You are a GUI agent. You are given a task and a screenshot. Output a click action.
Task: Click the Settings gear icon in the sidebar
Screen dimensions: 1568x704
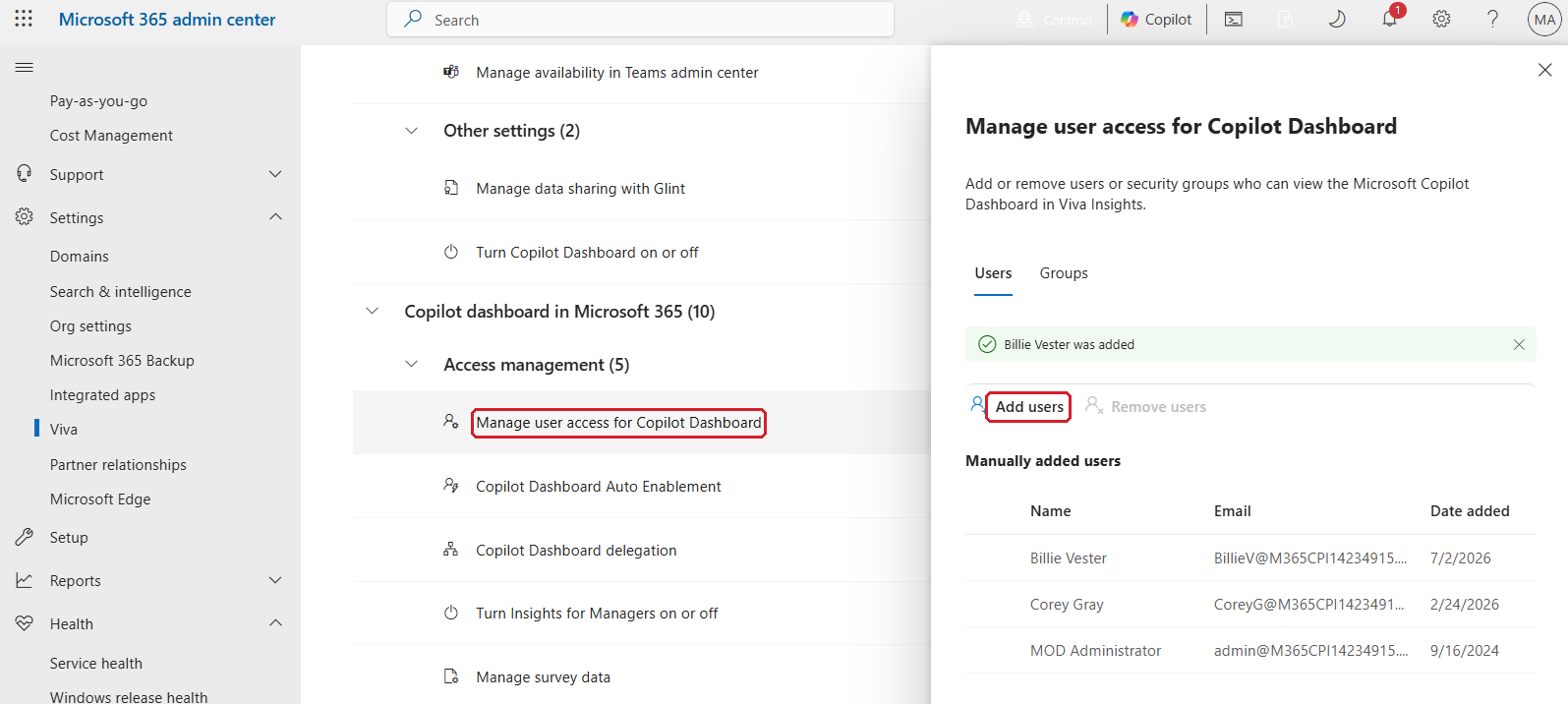click(x=25, y=217)
